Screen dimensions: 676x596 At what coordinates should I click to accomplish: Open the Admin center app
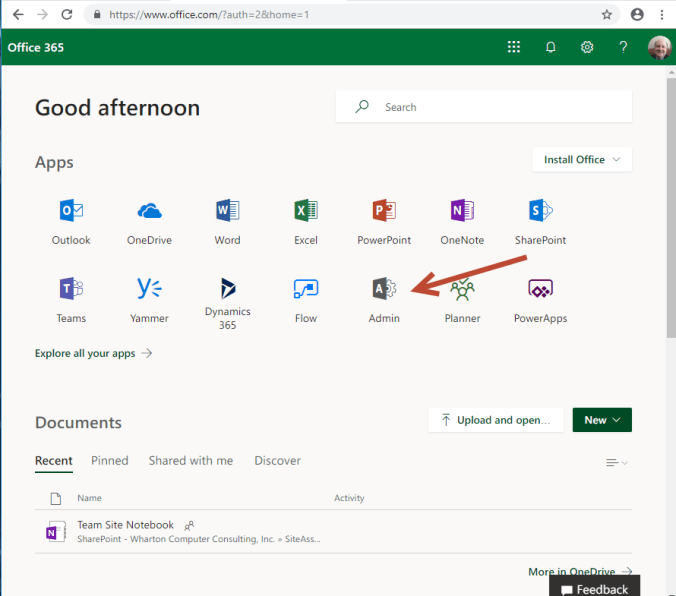(x=384, y=300)
